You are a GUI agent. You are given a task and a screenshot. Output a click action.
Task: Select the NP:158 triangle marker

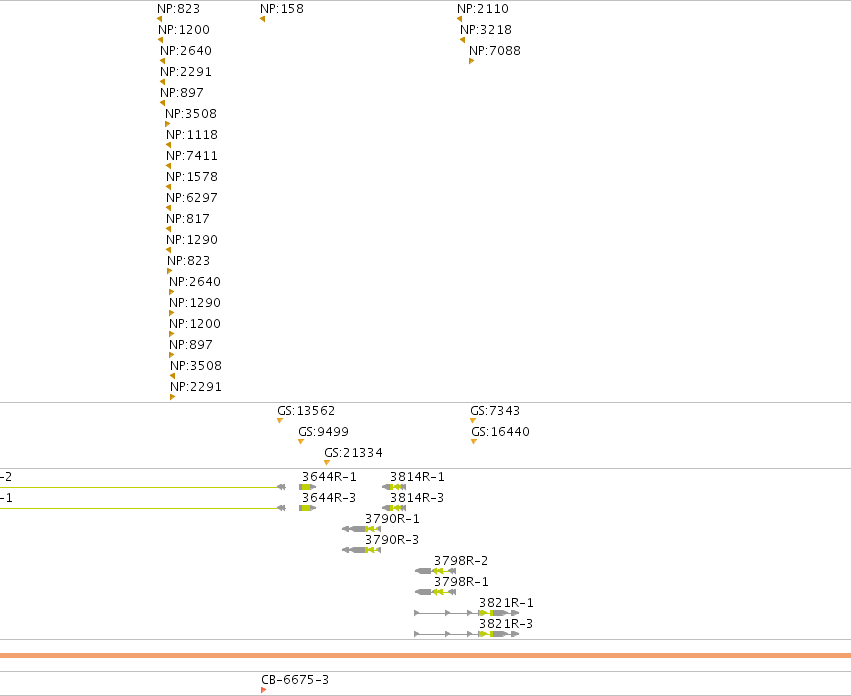(x=263, y=20)
